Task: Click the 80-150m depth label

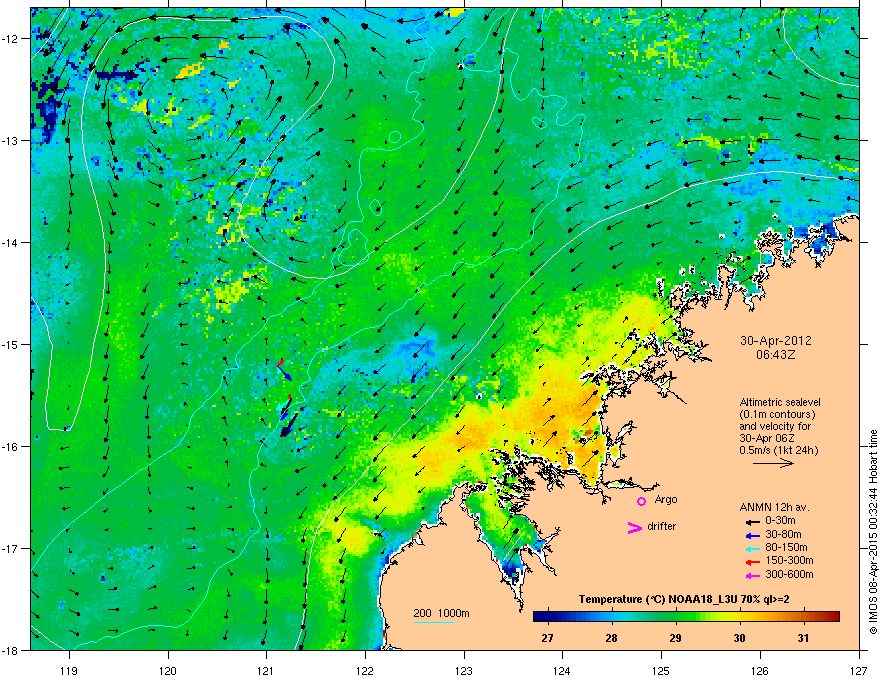Action: pyautogui.click(x=786, y=548)
